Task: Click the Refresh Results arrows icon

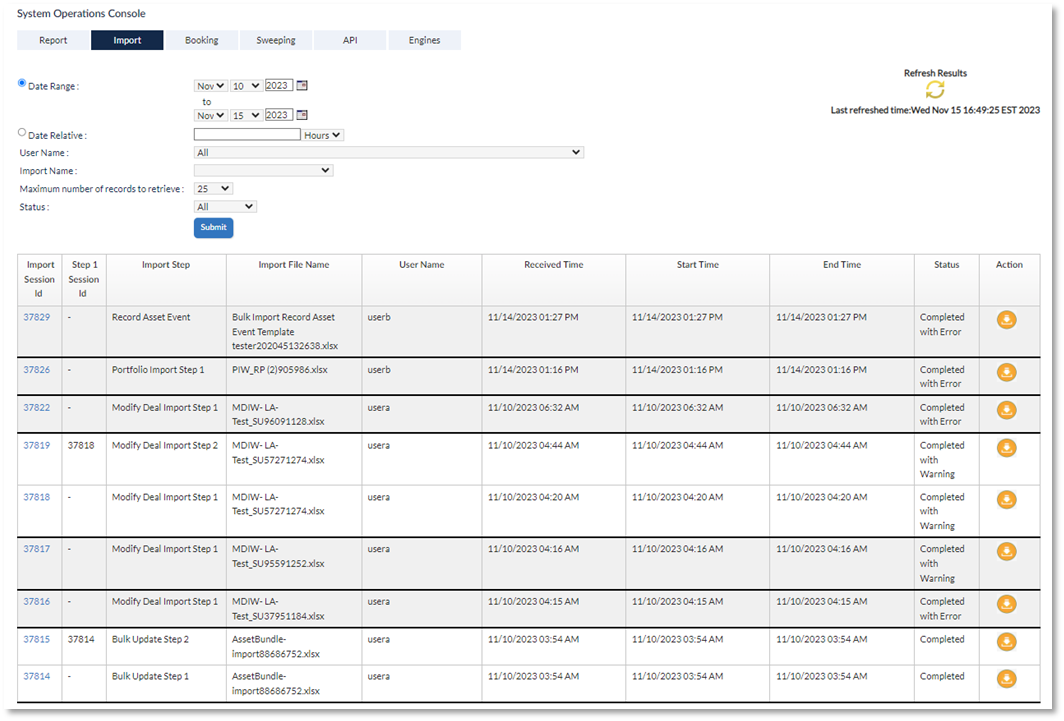Action: click(935, 90)
